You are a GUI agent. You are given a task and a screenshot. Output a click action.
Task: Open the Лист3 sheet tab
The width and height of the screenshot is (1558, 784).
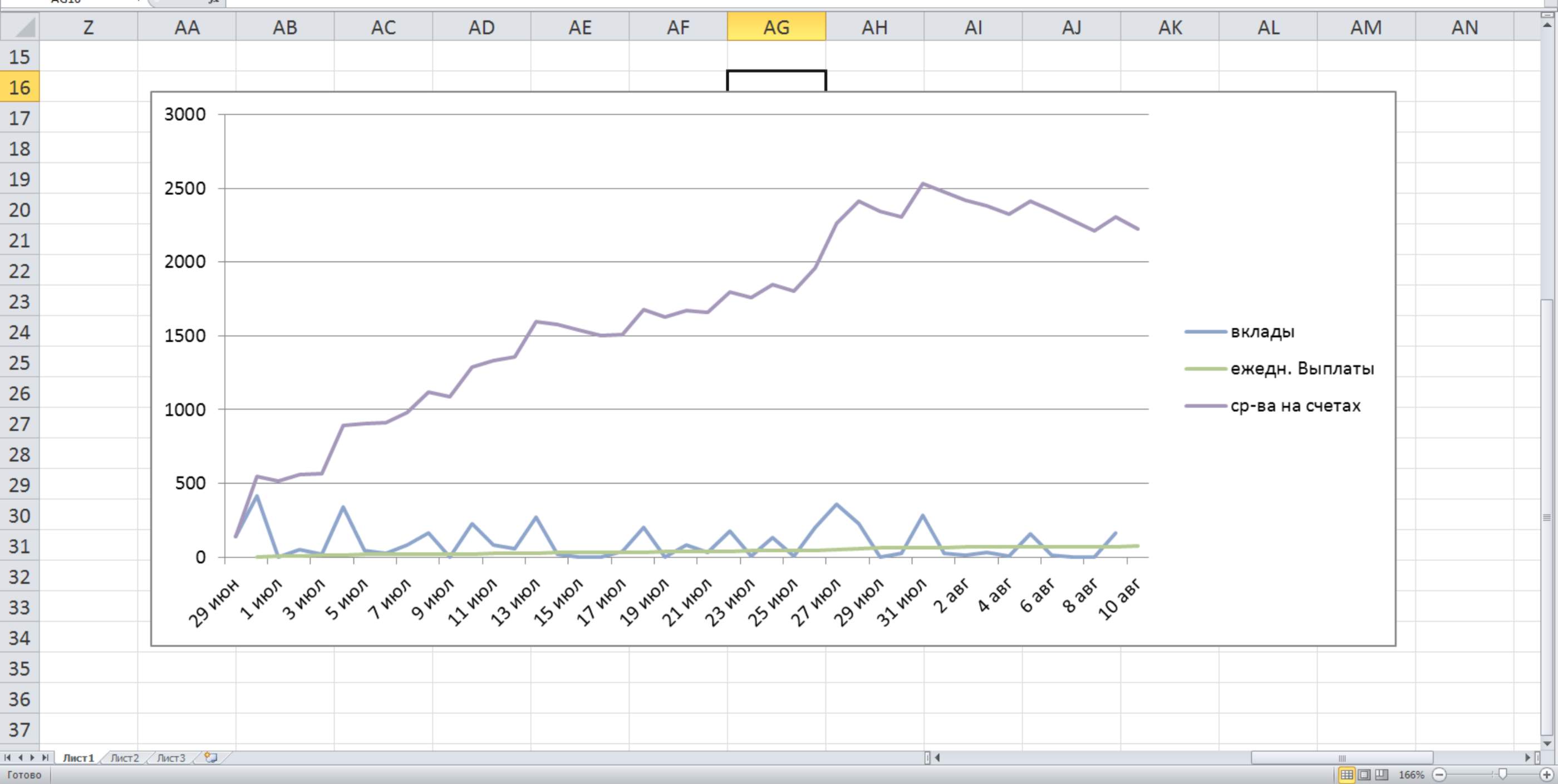tap(171, 758)
